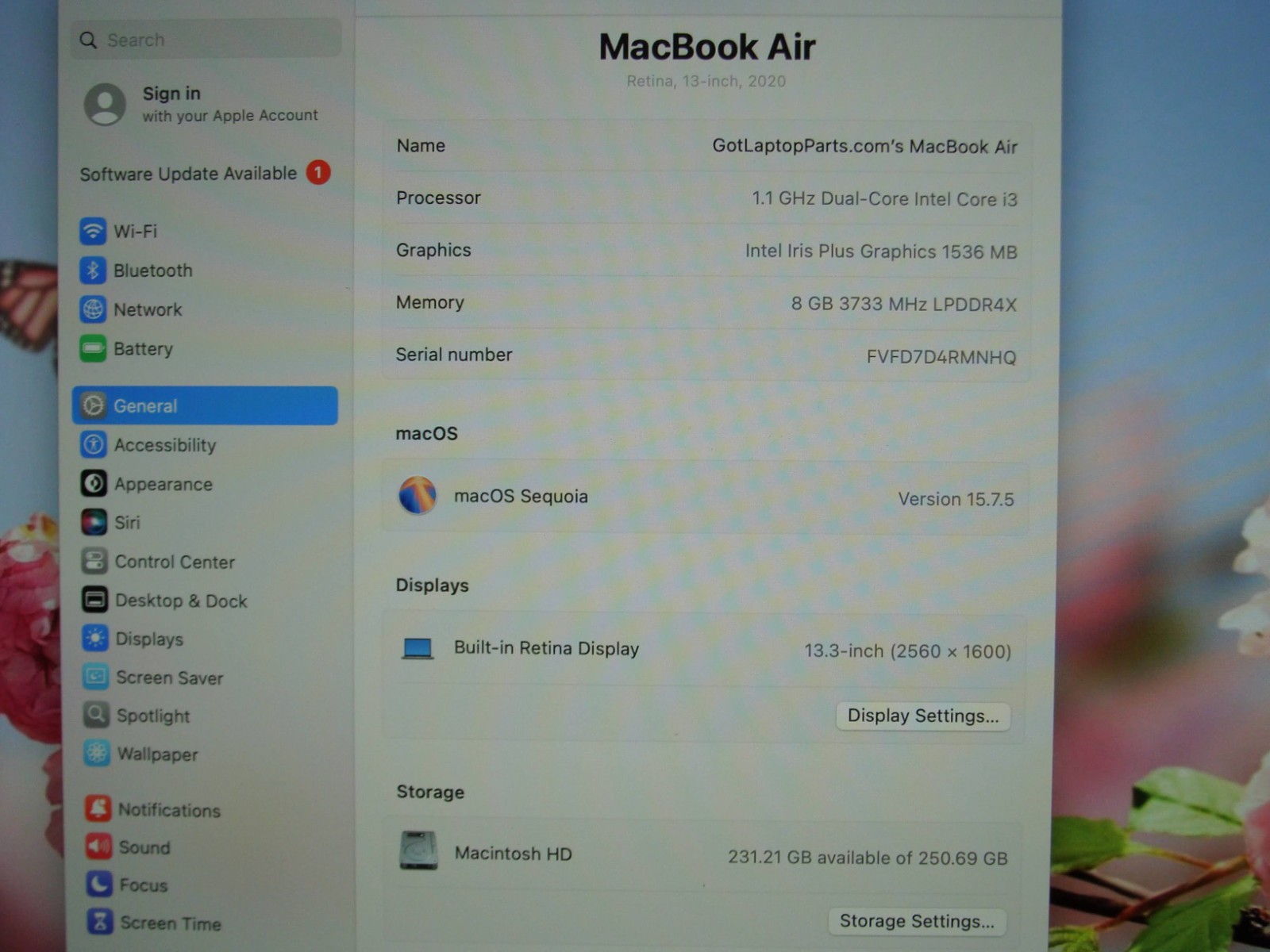This screenshot has height=952, width=1270.
Task: Select the Wallpaper label
Action: [x=157, y=754]
